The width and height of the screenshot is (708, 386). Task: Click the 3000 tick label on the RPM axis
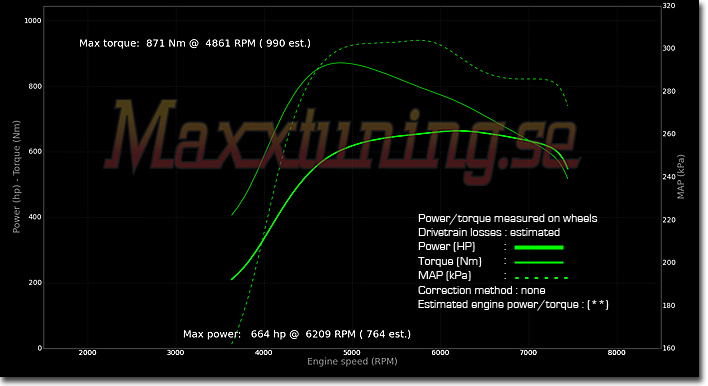tap(175, 353)
